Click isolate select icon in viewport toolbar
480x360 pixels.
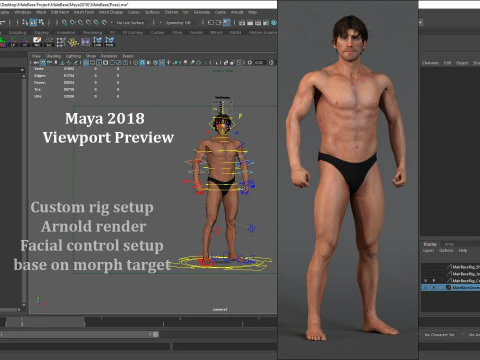tap(216, 62)
